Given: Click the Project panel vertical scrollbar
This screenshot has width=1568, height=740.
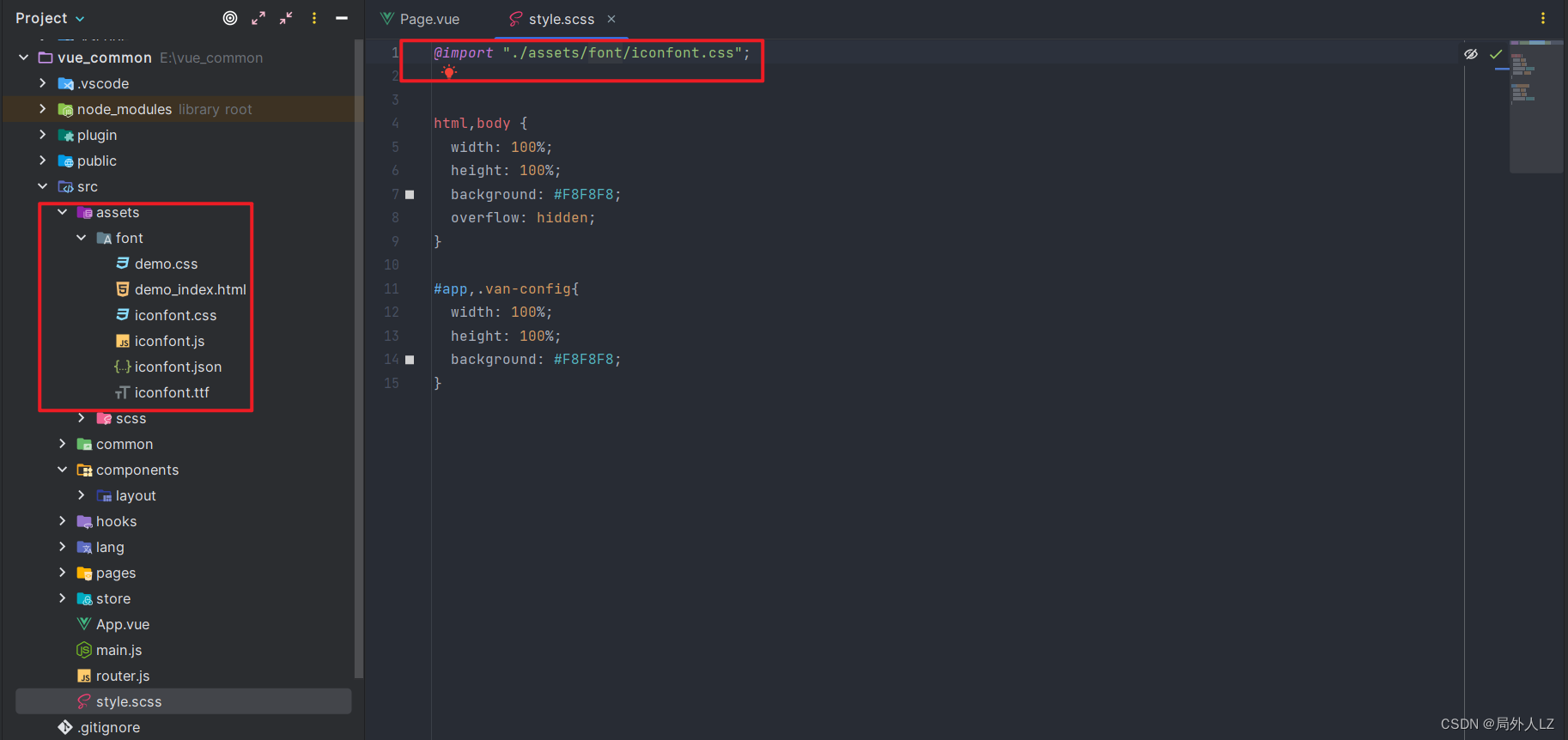Looking at the screenshot, I should pos(359,361).
